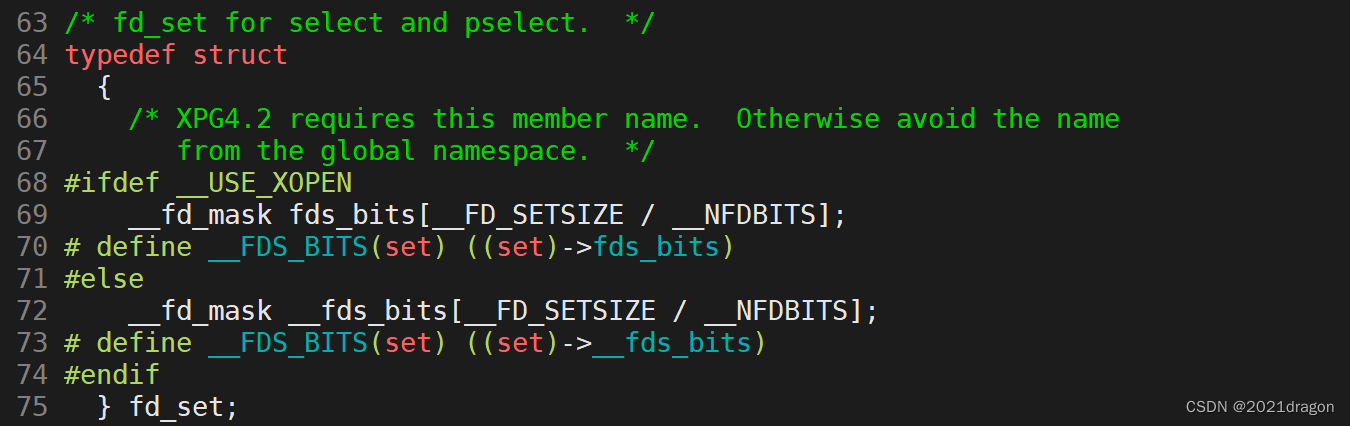1350x426 pixels.
Task: Click line number 75 in the gutter
Action: (x=32, y=407)
